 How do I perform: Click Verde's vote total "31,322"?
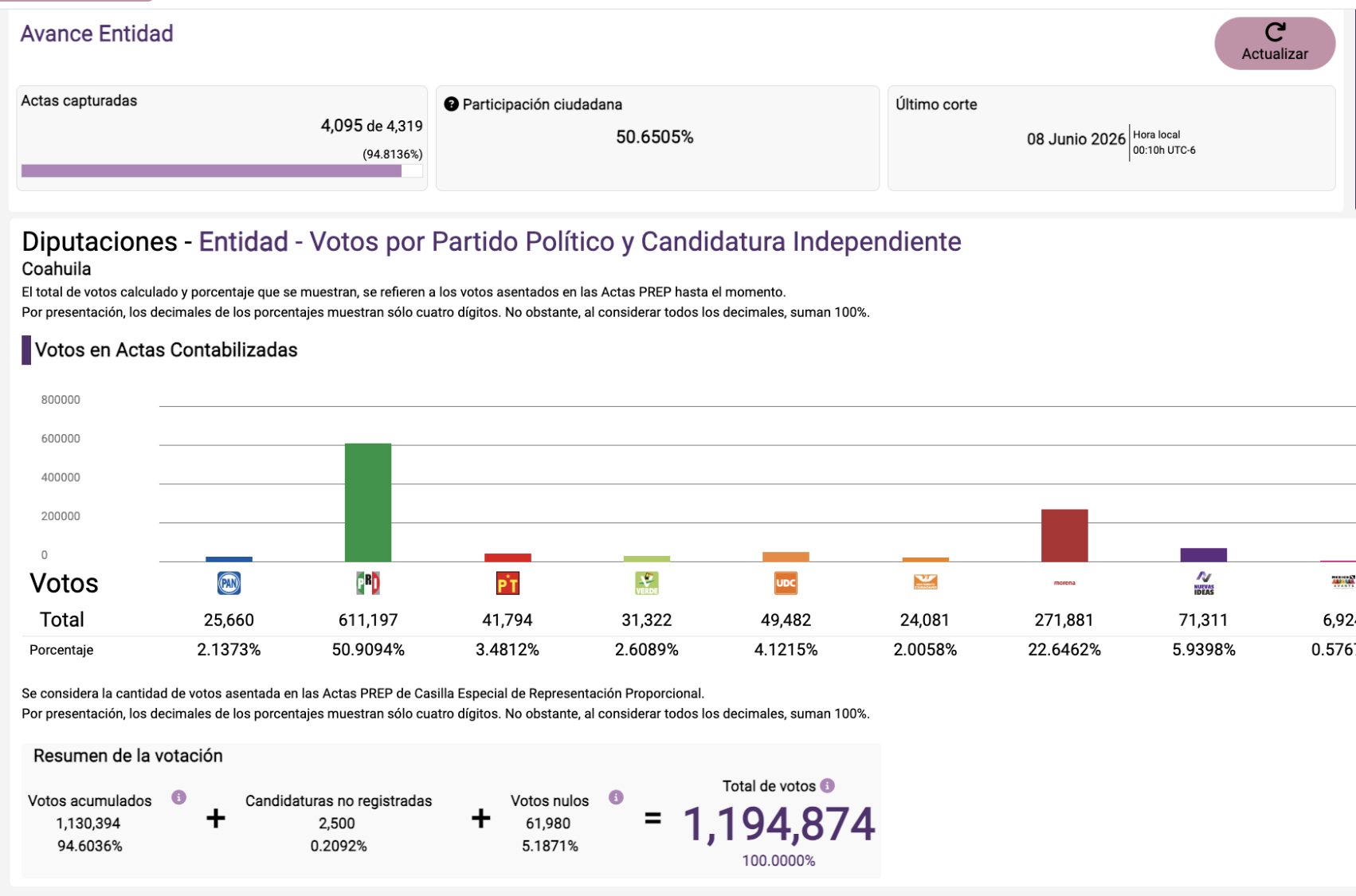click(647, 620)
